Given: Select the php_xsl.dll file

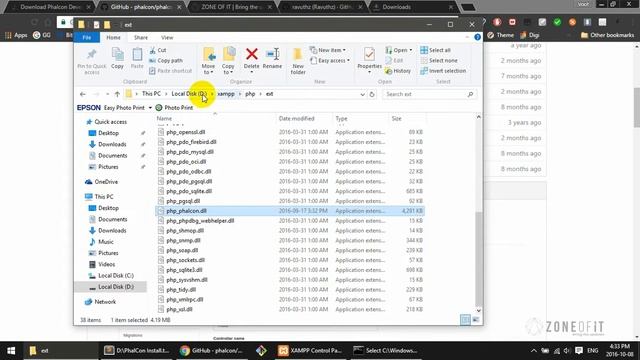Looking at the screenshot, I should [290, 309].
